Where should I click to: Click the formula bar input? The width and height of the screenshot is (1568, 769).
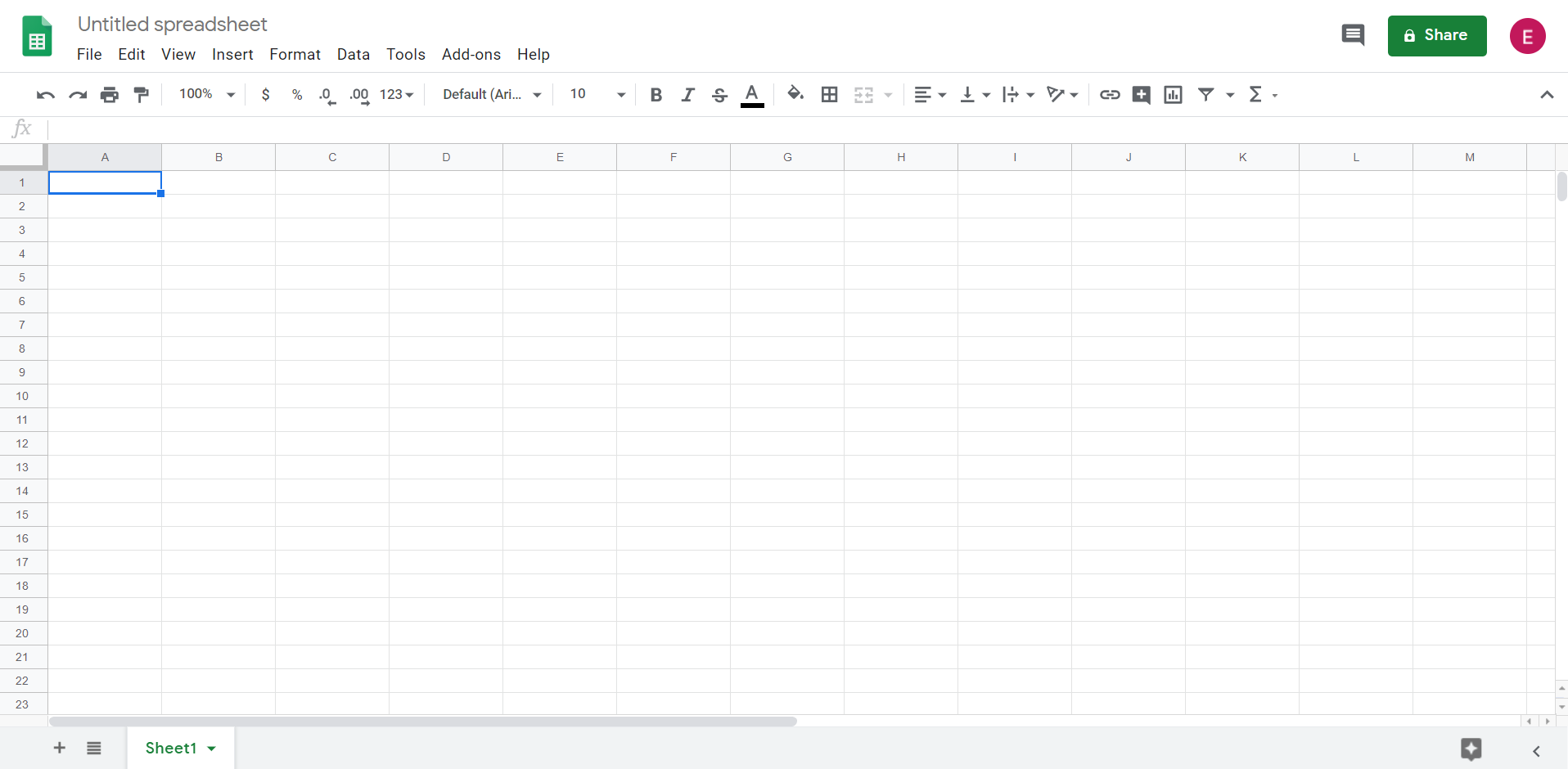point(806,129)
